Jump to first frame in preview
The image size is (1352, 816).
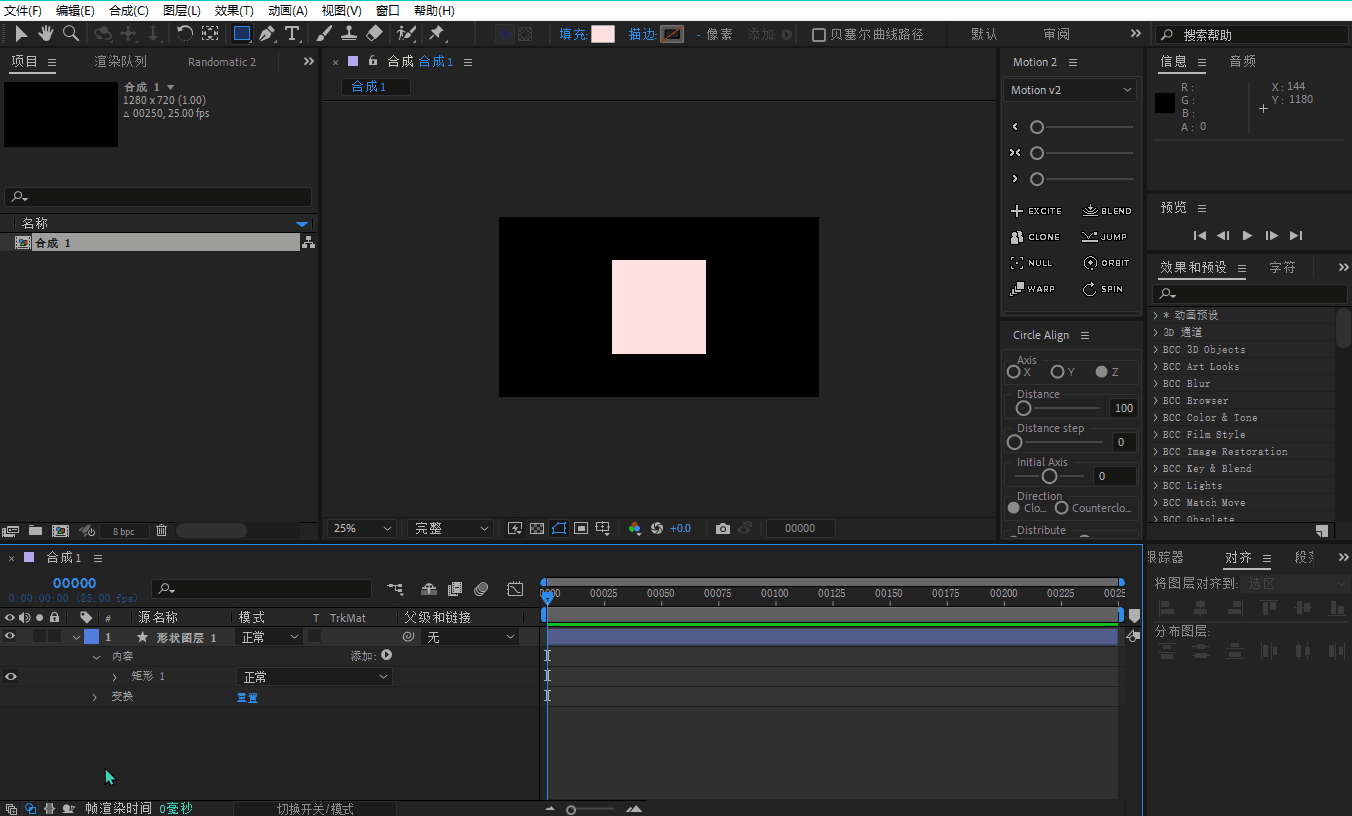[1200, 236]
